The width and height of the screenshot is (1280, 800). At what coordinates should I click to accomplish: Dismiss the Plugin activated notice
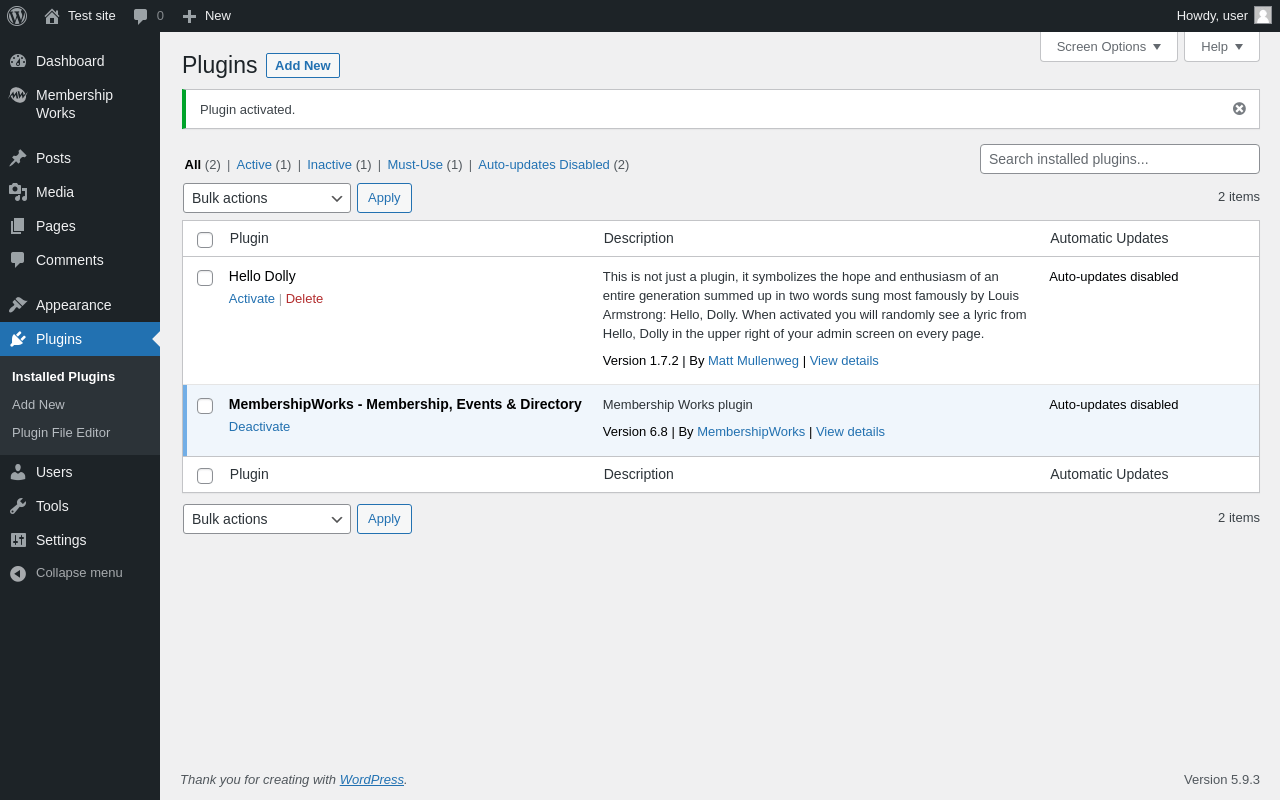click(x=1239, y=109)
